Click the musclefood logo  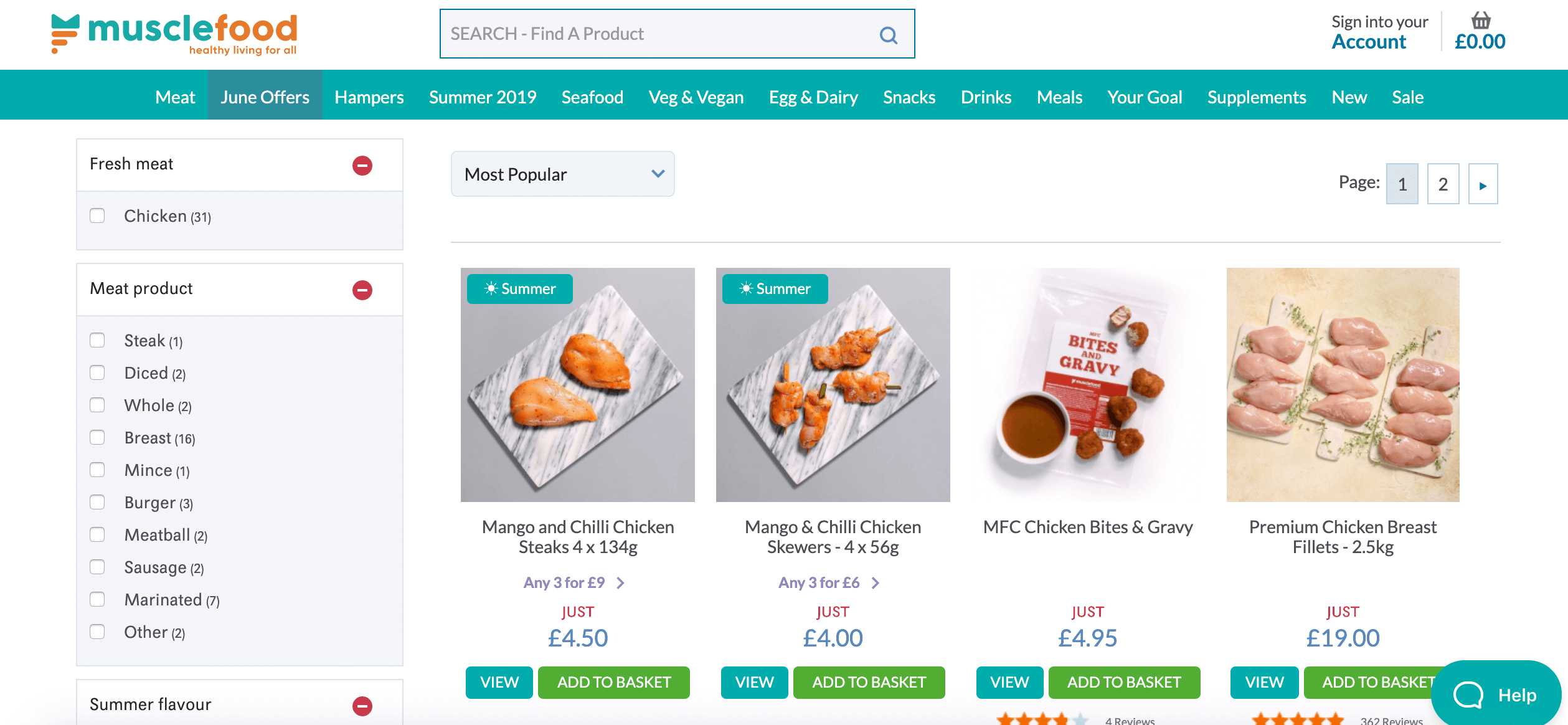(x=174, y=34)
